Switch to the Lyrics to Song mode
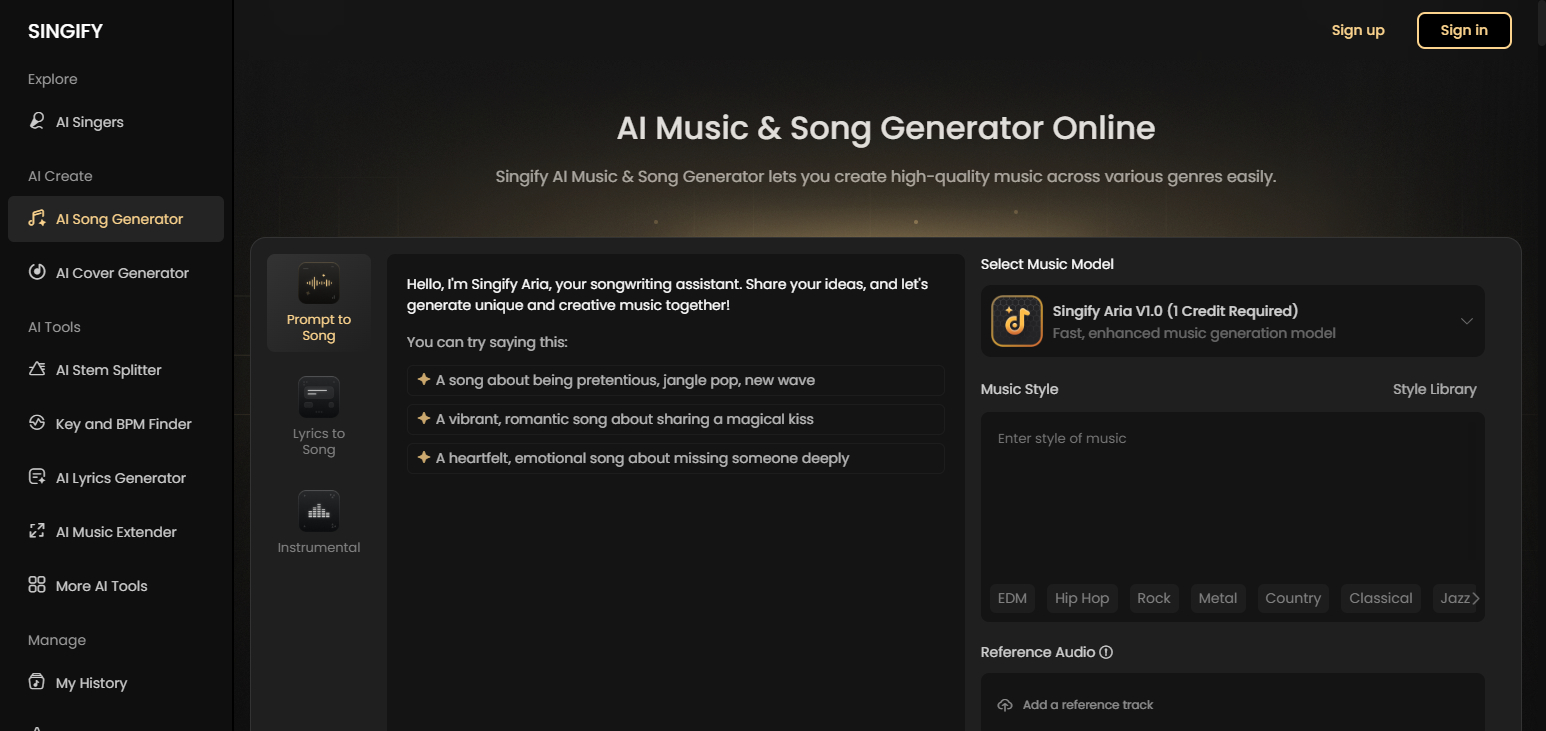Viewport: 1546px width, 731px height. [x=318, y=416]
